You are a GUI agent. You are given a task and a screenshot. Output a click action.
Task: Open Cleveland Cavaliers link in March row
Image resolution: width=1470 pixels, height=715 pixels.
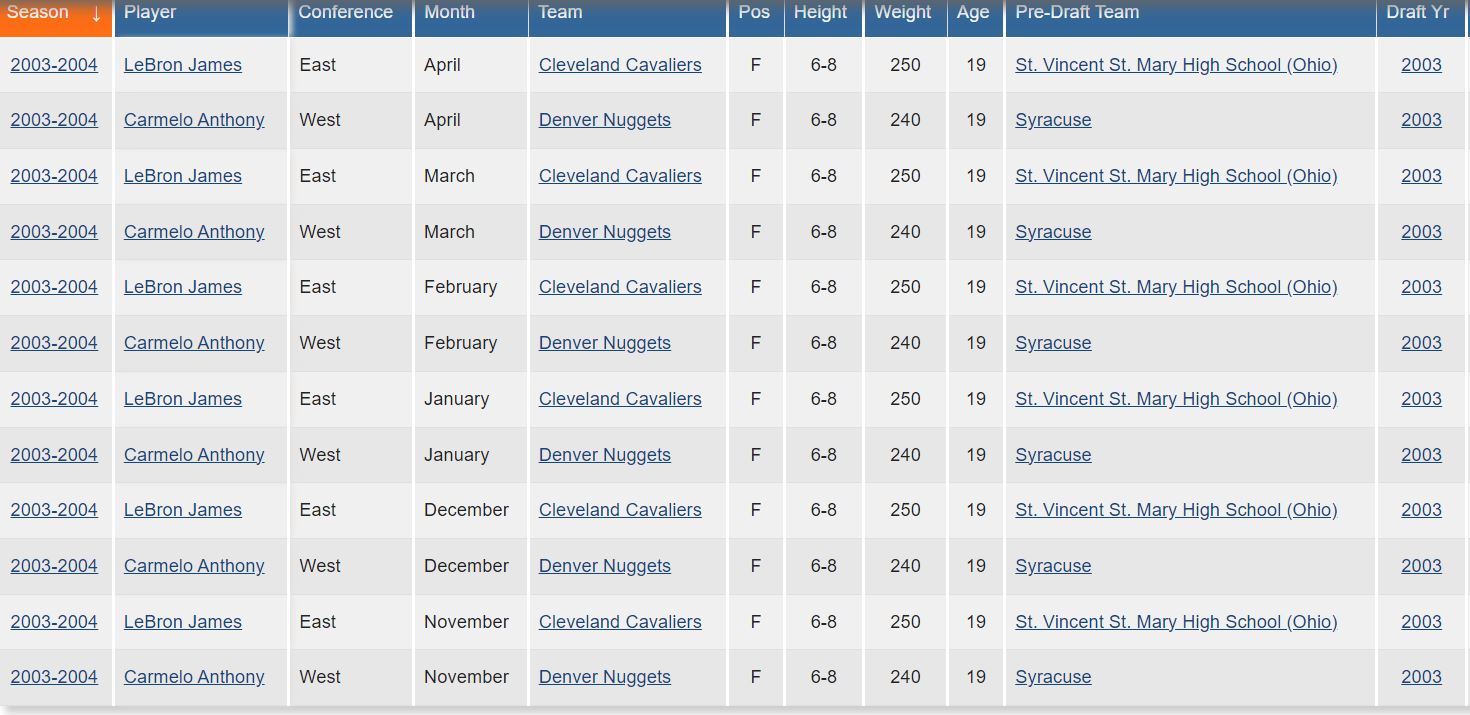pyautogui.click(x=620, y=176)
